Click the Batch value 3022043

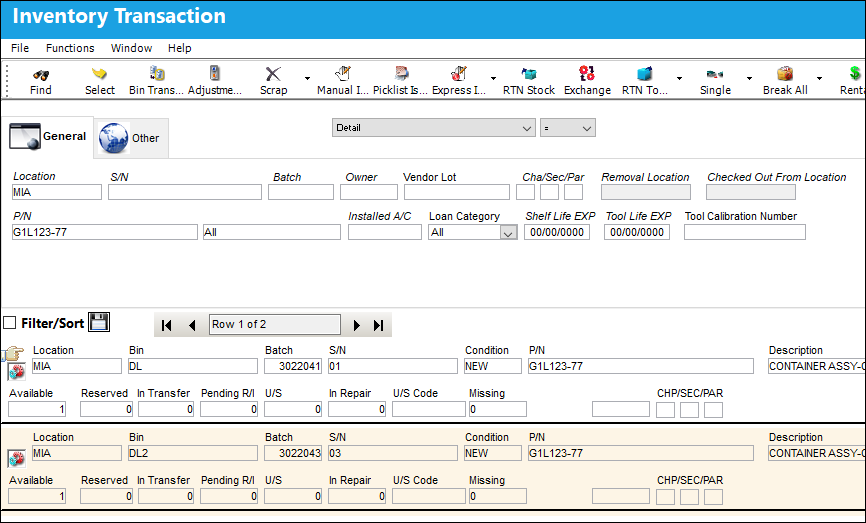(293, 453)
